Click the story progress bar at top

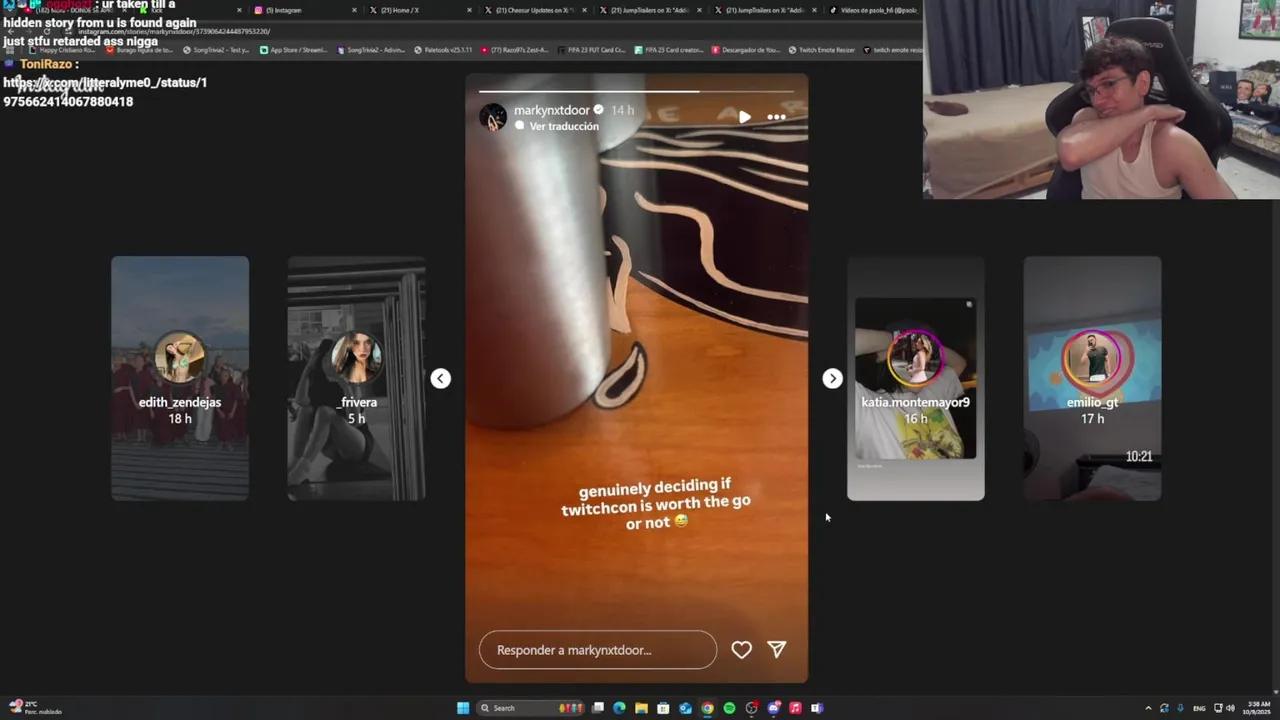636,91
